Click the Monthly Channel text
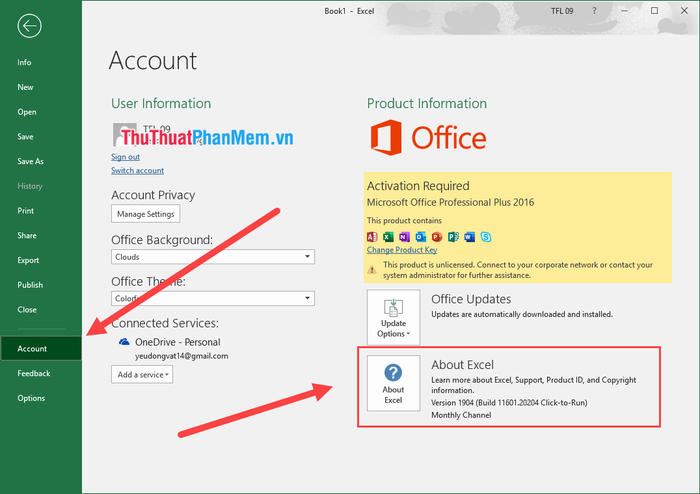Viewport: 700px width, 494px height. pos(461,415)
